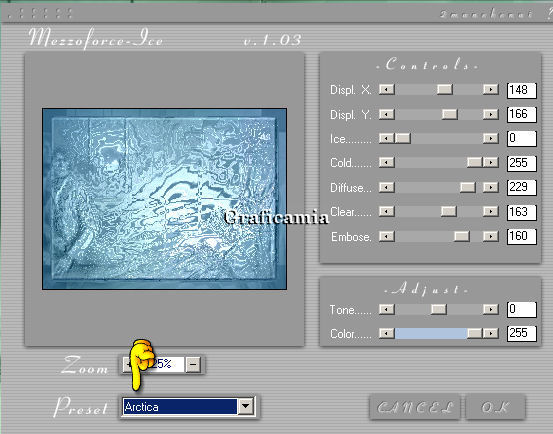Viewport: 553px width, 434px height.
Task: Click the right arrow of the Embose slider
Action: (x=491, y=236)
